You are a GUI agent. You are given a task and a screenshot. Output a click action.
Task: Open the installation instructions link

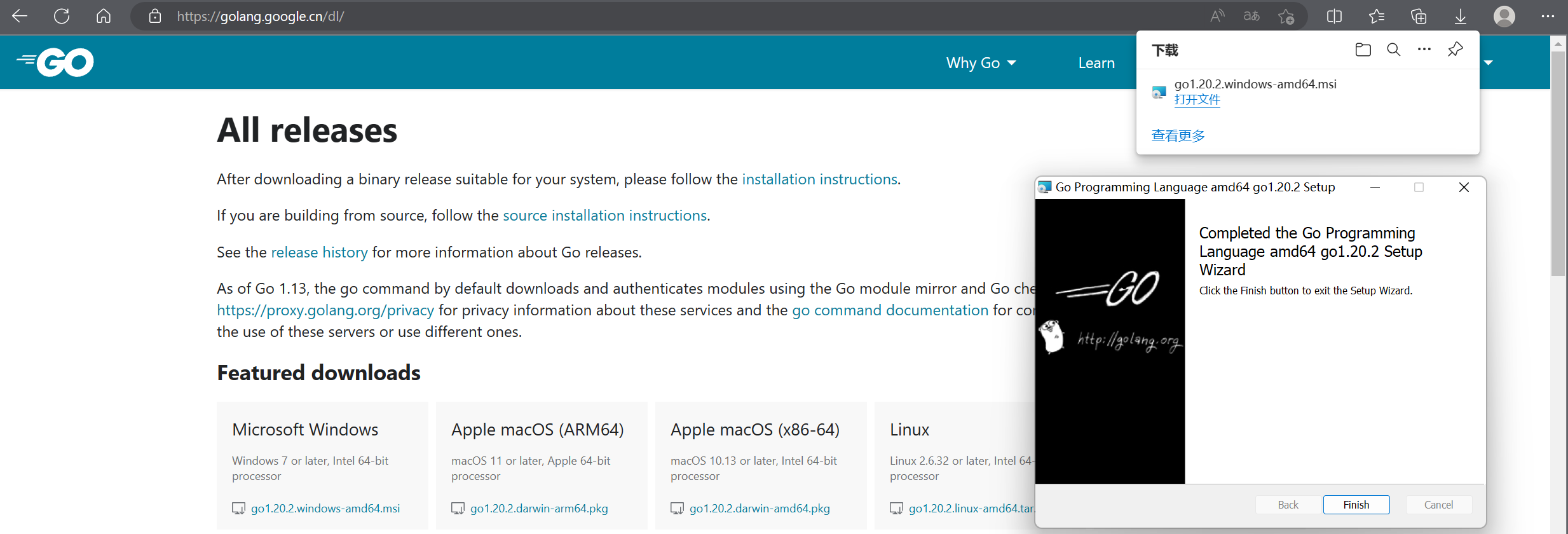click(820, 179)
